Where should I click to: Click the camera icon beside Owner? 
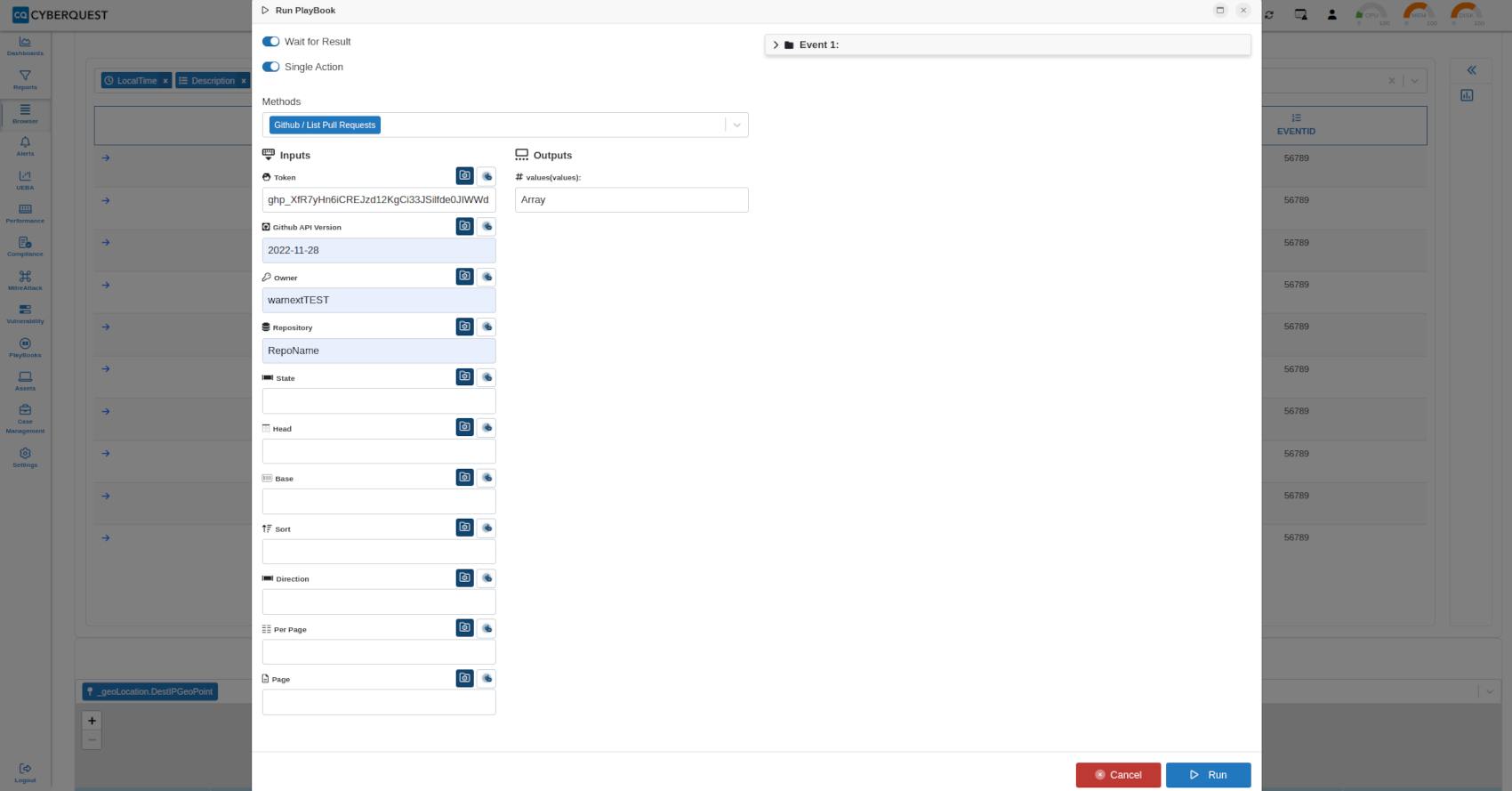(x=464, y=277)
